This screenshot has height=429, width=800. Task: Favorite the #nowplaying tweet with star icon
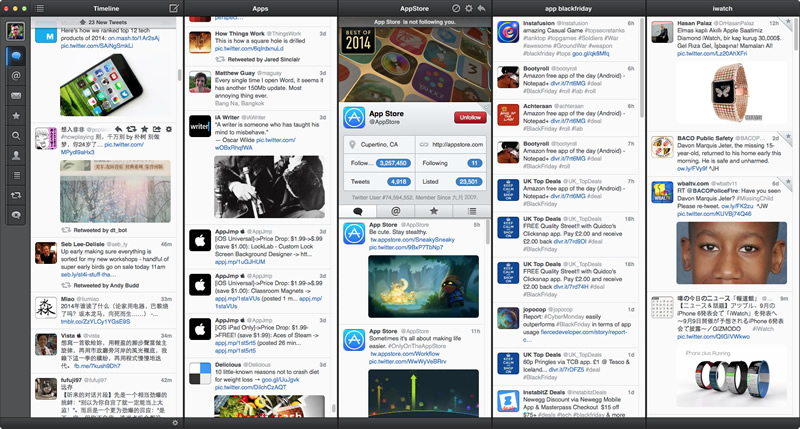coord(144,130)
